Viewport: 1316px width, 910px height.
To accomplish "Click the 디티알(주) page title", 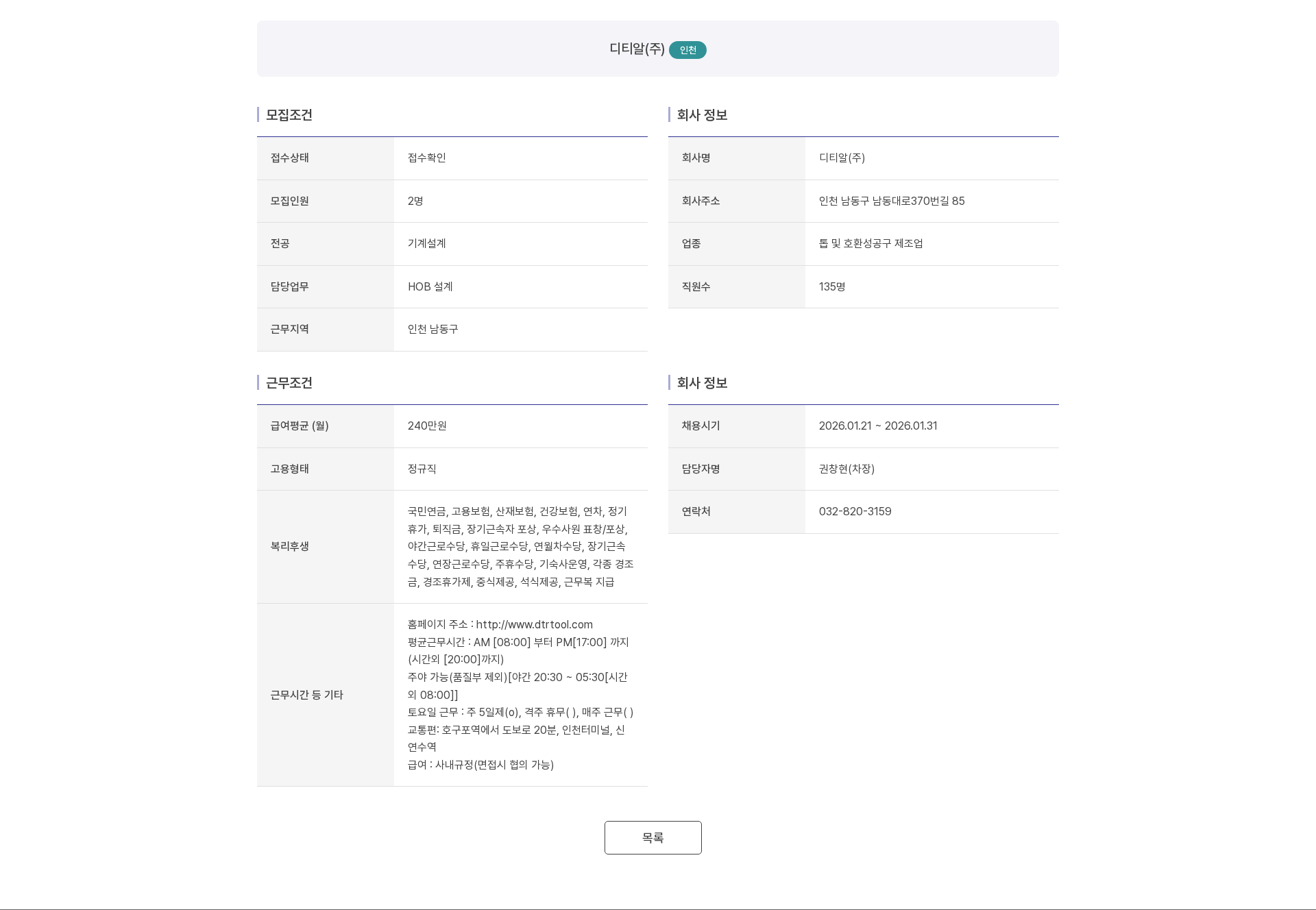I will coord(637,49).
